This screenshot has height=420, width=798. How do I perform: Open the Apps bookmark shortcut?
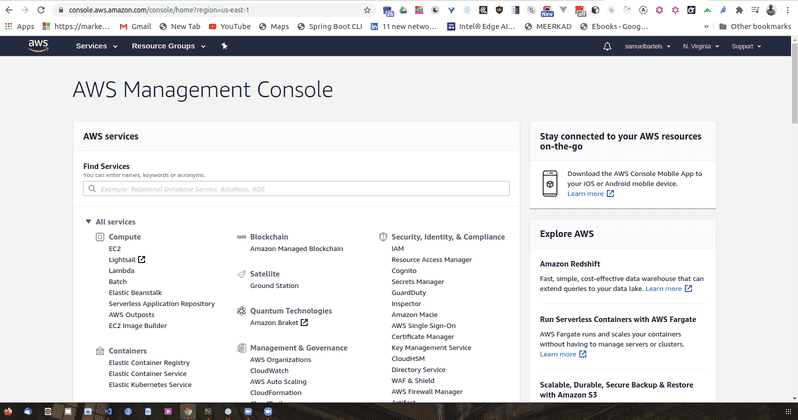pyautogui.click(x=19, y=26)
